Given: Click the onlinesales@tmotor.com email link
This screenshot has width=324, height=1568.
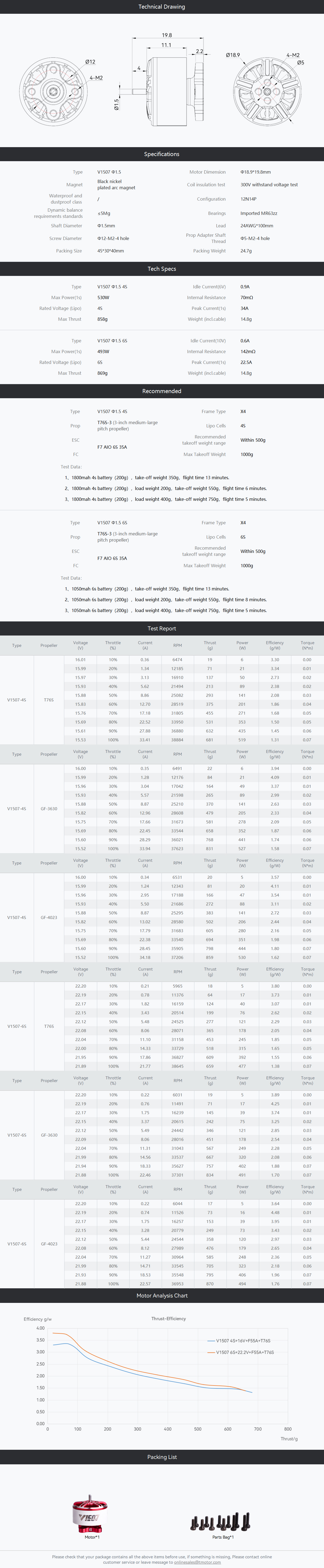Looking at the screenshot, I should [x=197, y=1562].
